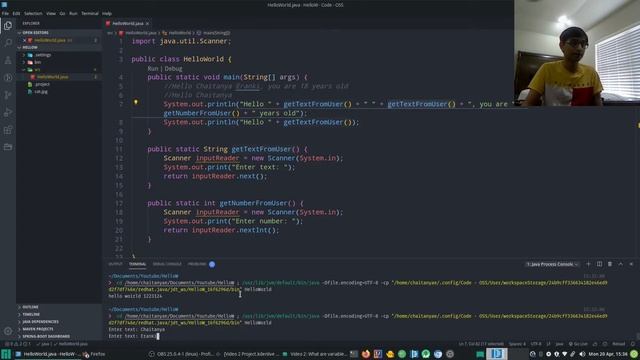Screen dimensions: 640x360
Task: Click Spaces indentation setting in status bar
Action: [x=518, y=344]
